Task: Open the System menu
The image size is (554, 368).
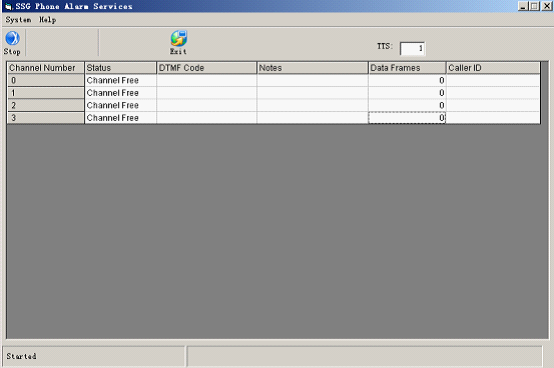Action: point(18,20)
